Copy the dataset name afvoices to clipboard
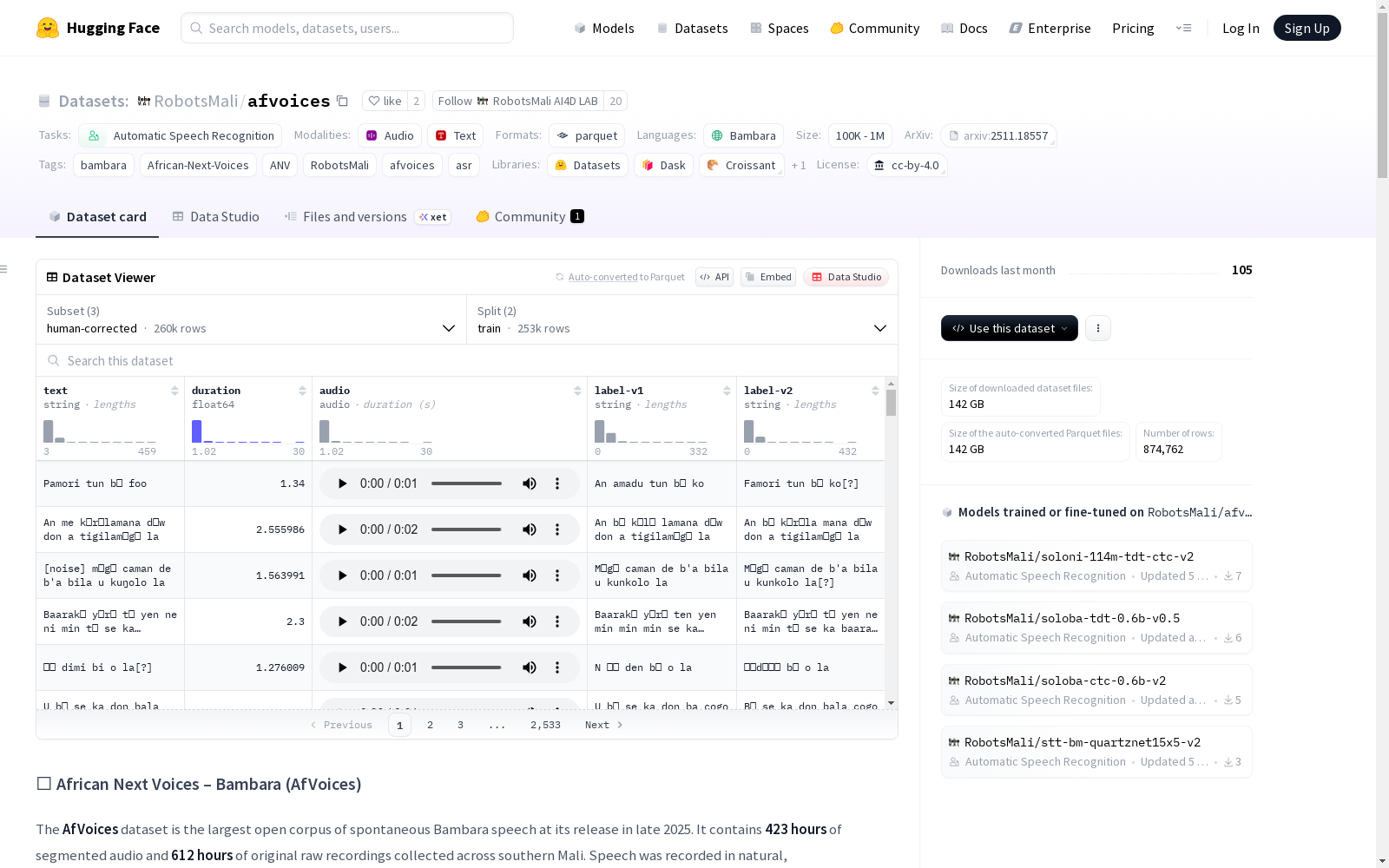 pos(343,101)
